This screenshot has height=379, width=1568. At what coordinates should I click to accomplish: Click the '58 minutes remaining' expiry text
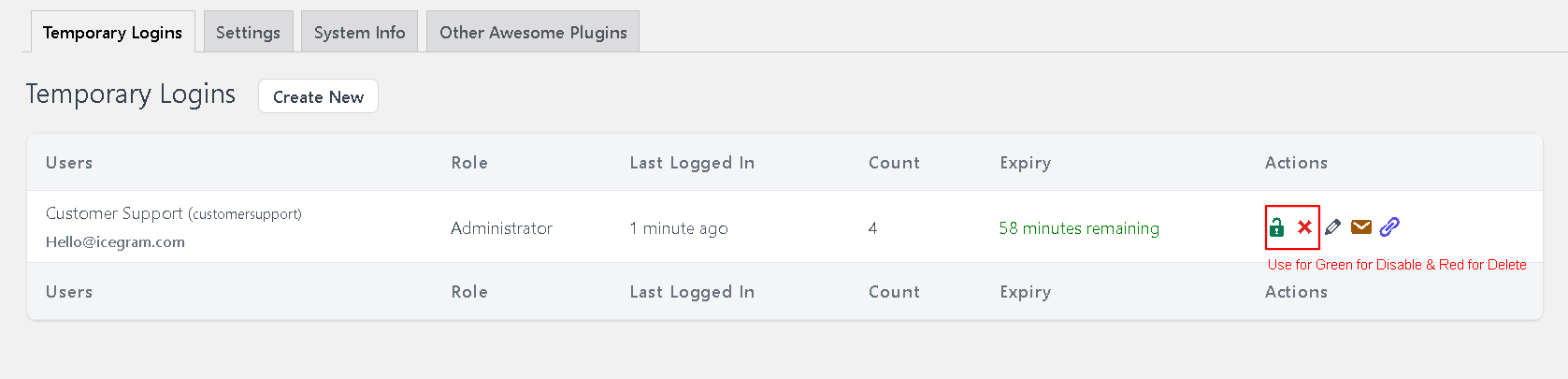click(x=1078, y=228)
